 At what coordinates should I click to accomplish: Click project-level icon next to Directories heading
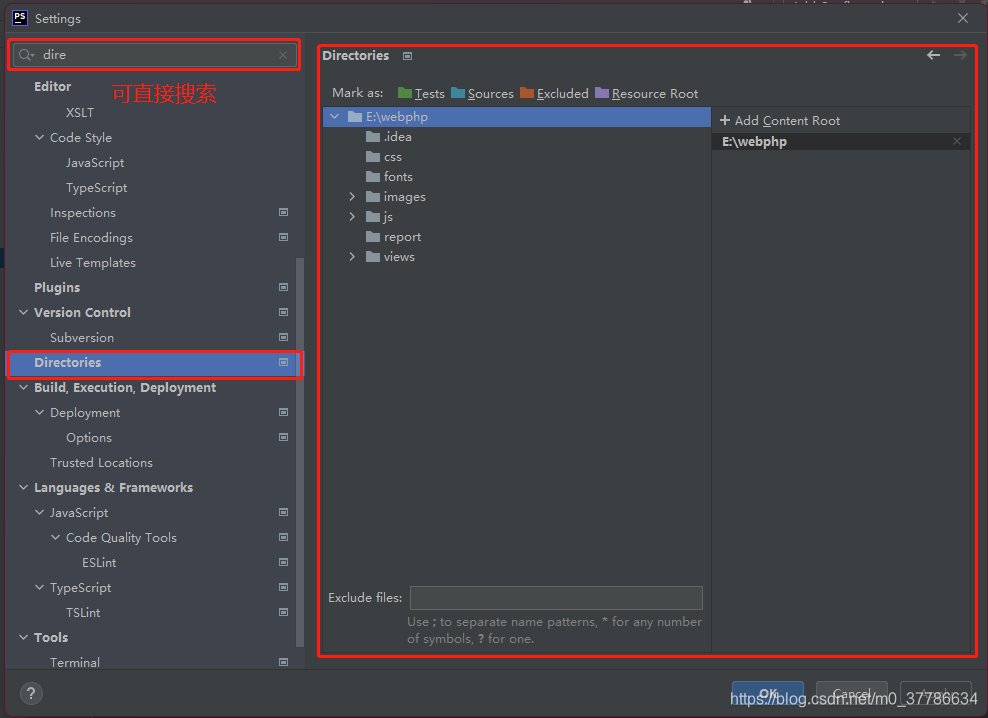coord(408,56)
